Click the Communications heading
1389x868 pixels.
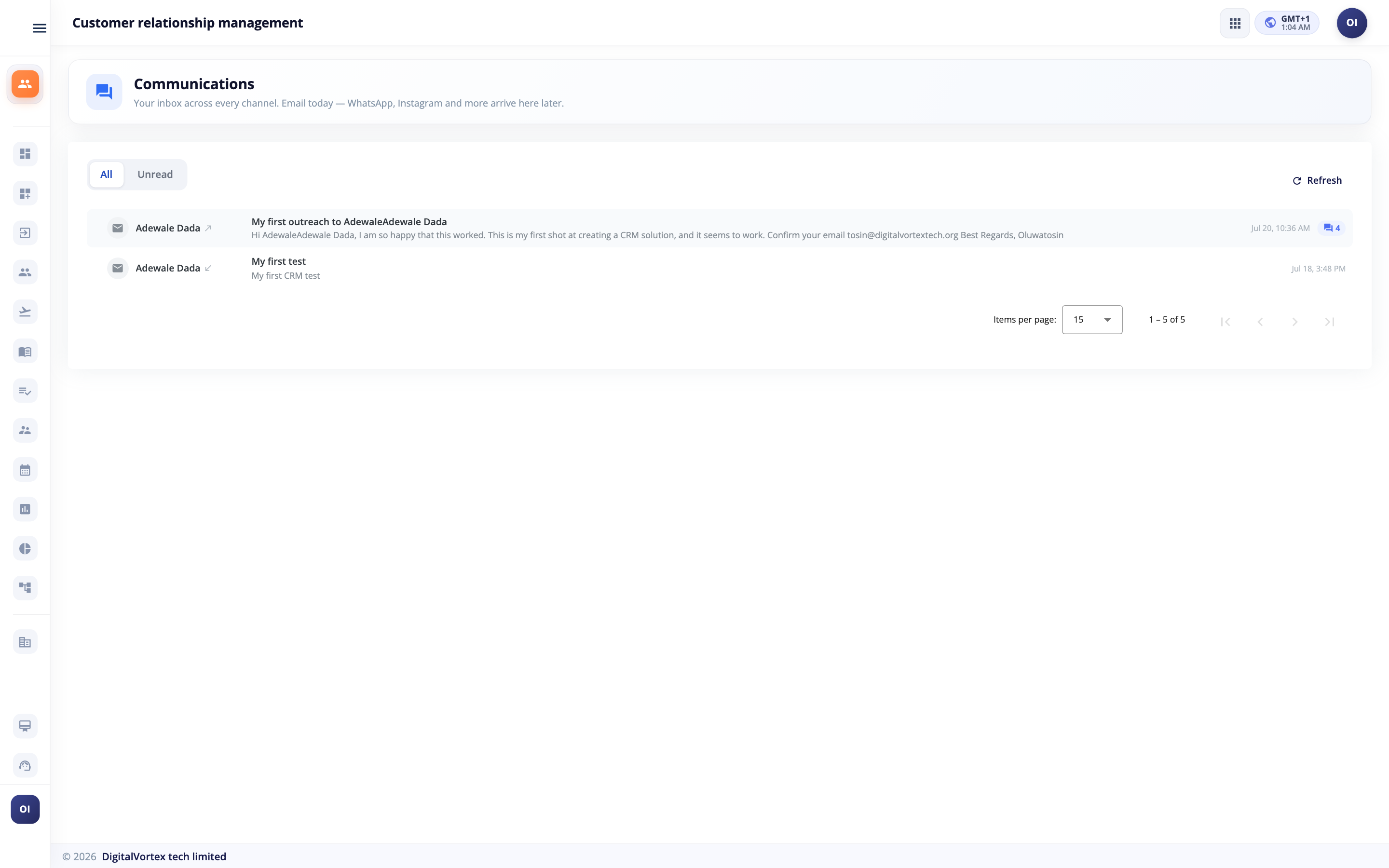point(194,84)
